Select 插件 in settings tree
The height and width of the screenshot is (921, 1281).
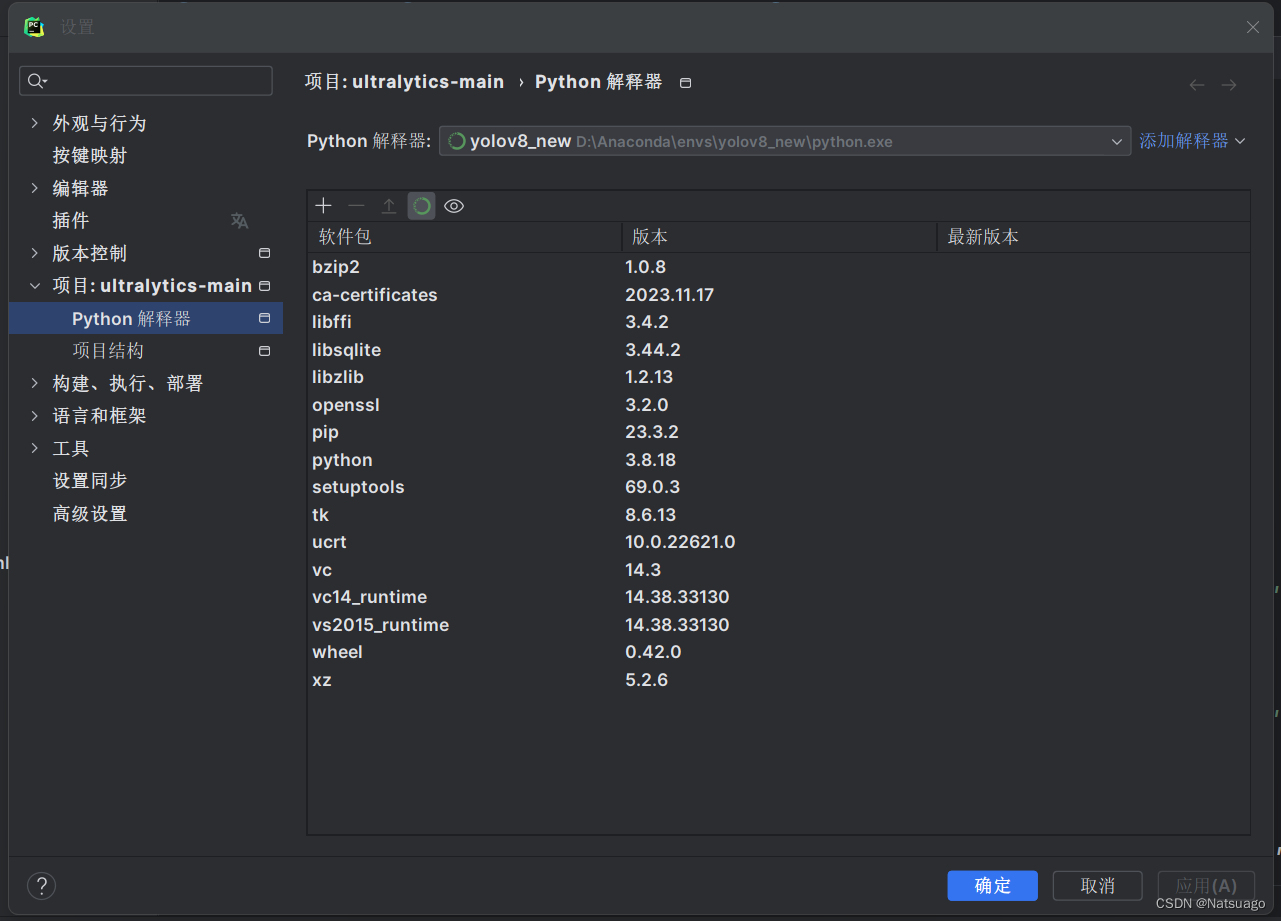[x=71, y=221]
